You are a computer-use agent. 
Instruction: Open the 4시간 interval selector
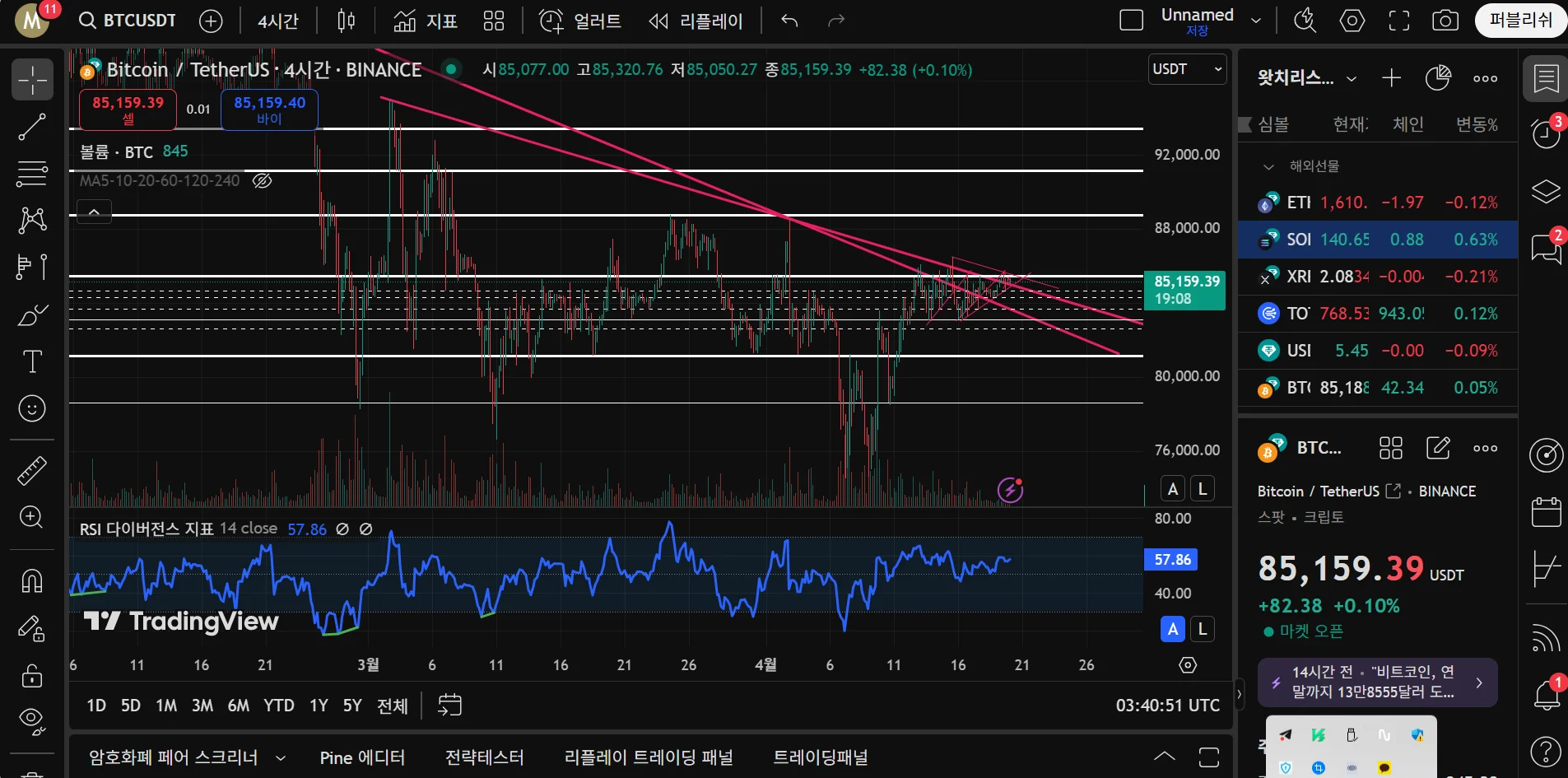coord(278,21)
